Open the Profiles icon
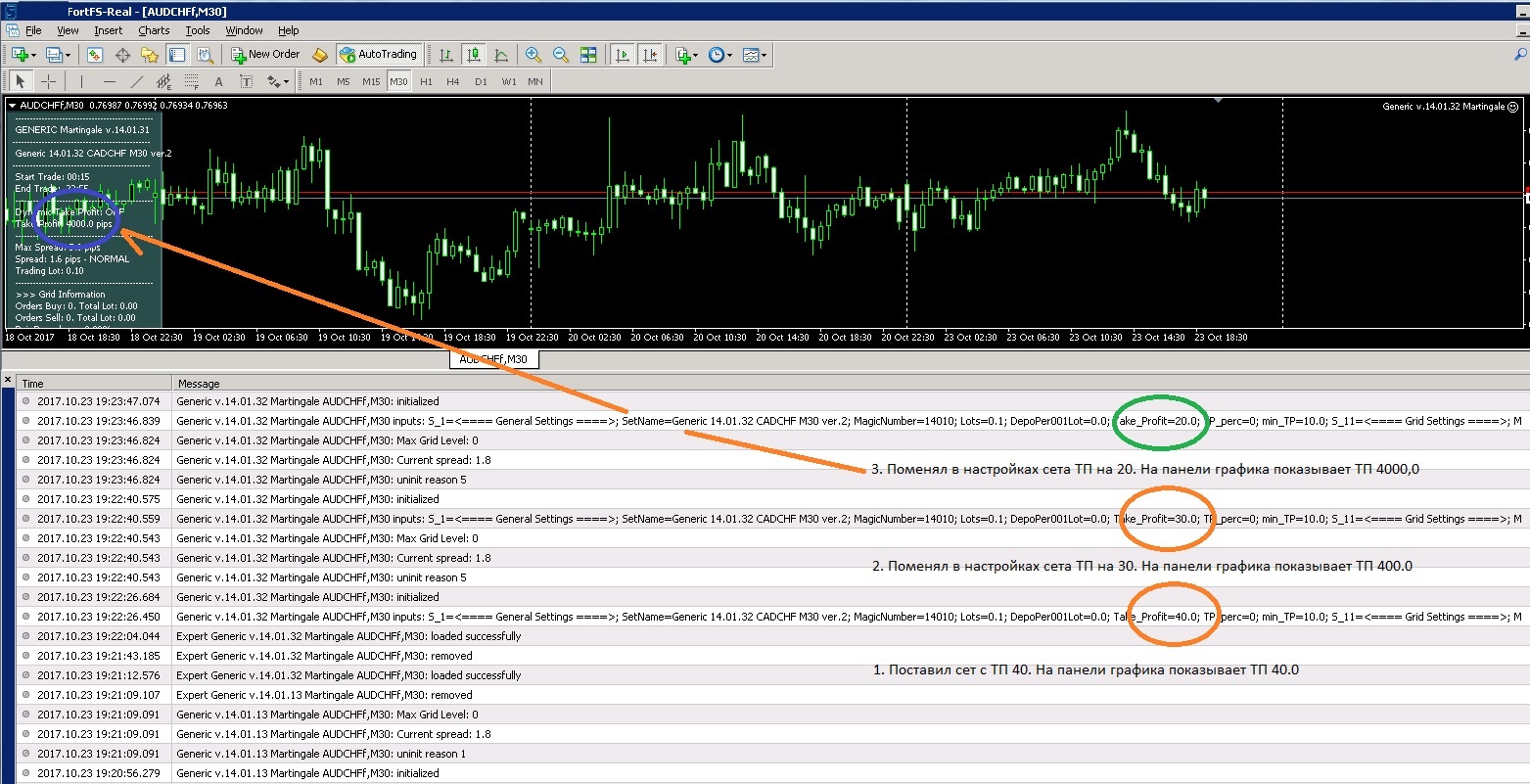This screenshot has width=1530, height=784. tap(55, 55)
